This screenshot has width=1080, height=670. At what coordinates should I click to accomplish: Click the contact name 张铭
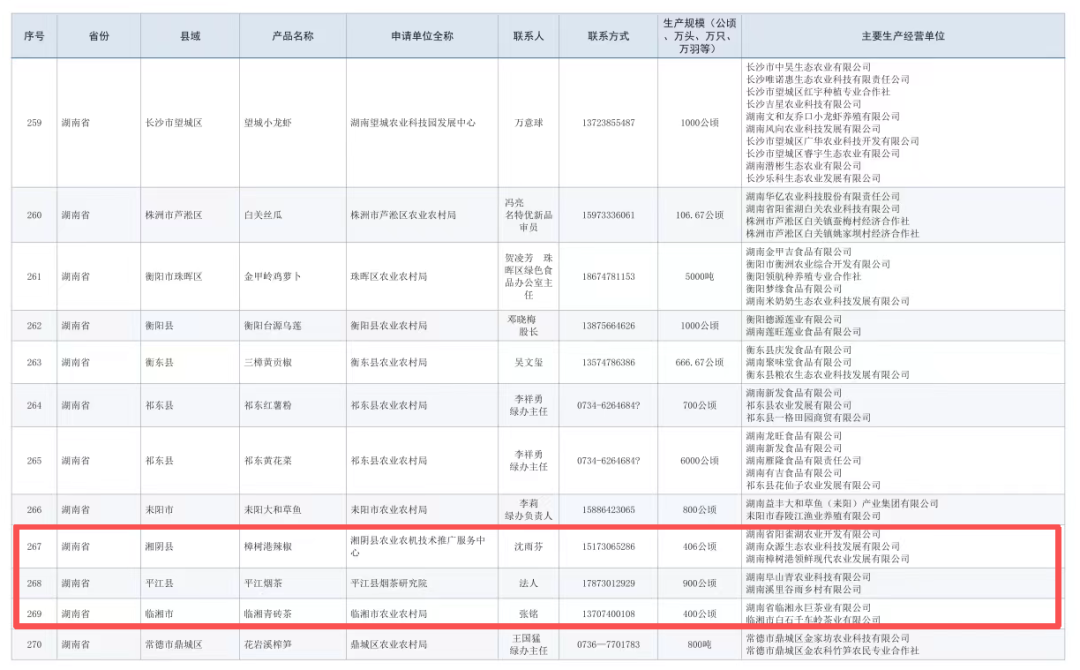pyautogui.click(x=528, y=613)
